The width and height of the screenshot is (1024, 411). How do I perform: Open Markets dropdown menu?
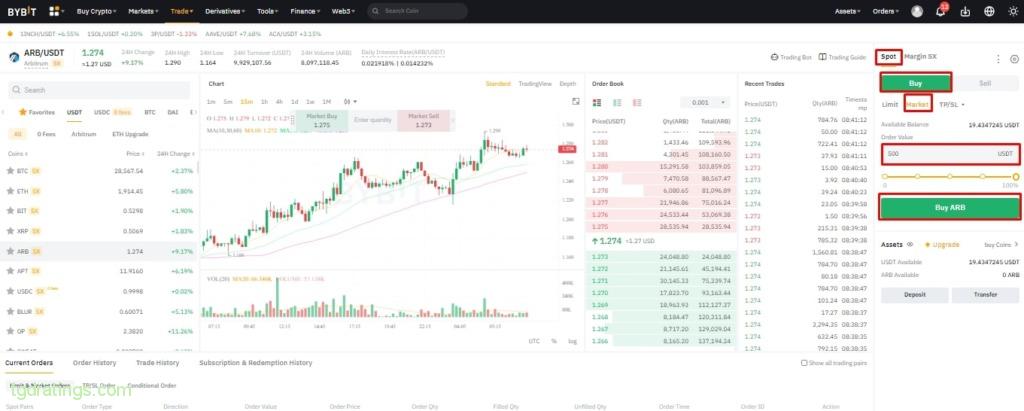pyautogui.click(x=144, y=11)
